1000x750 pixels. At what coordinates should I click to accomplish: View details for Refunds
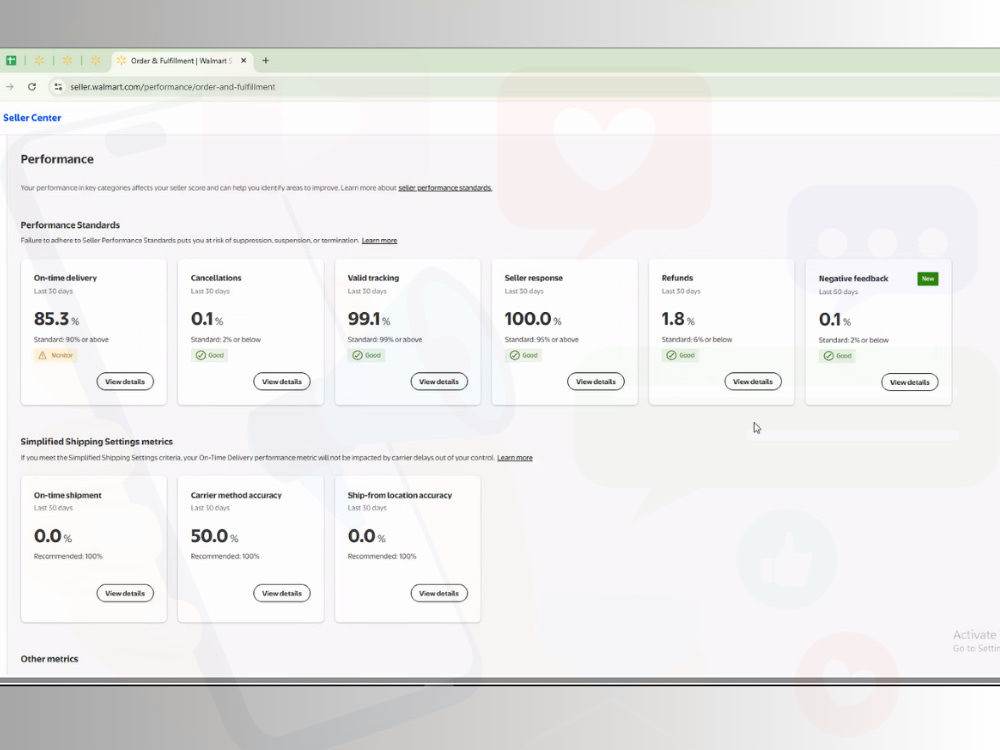point(753,381)
